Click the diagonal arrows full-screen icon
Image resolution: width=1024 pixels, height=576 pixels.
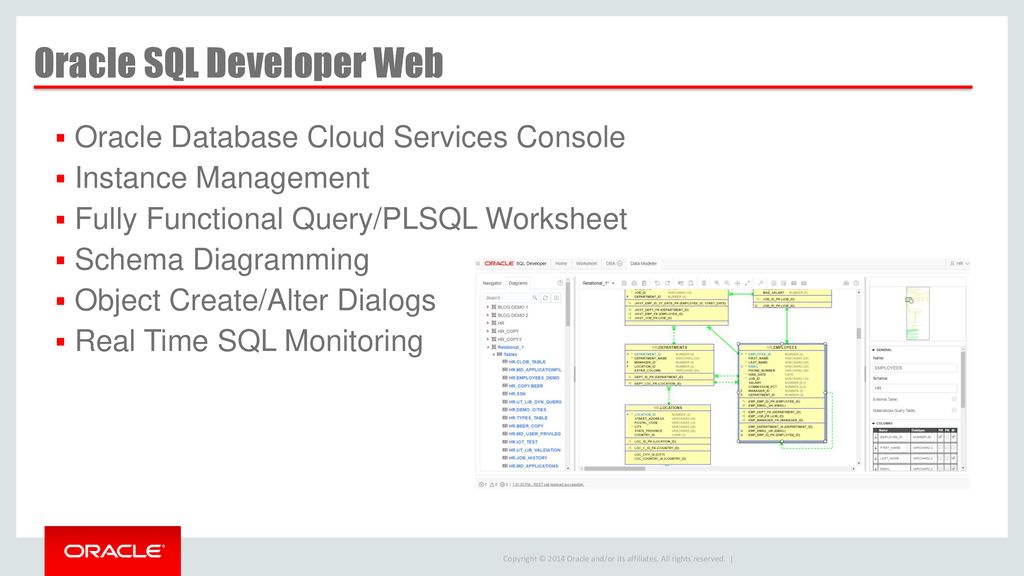tap(748, 283)
